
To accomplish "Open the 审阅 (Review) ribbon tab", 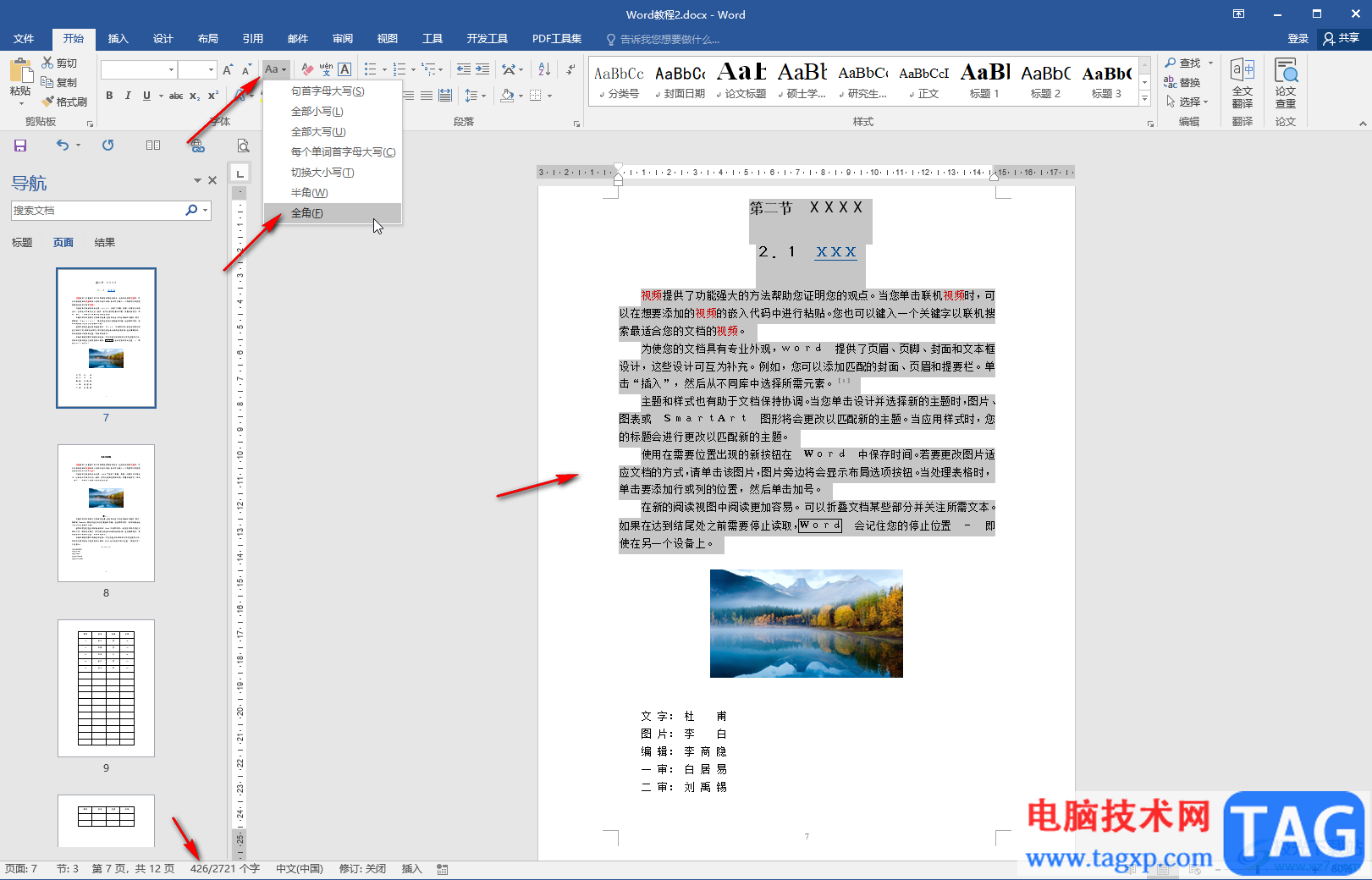I will [343, 39].
